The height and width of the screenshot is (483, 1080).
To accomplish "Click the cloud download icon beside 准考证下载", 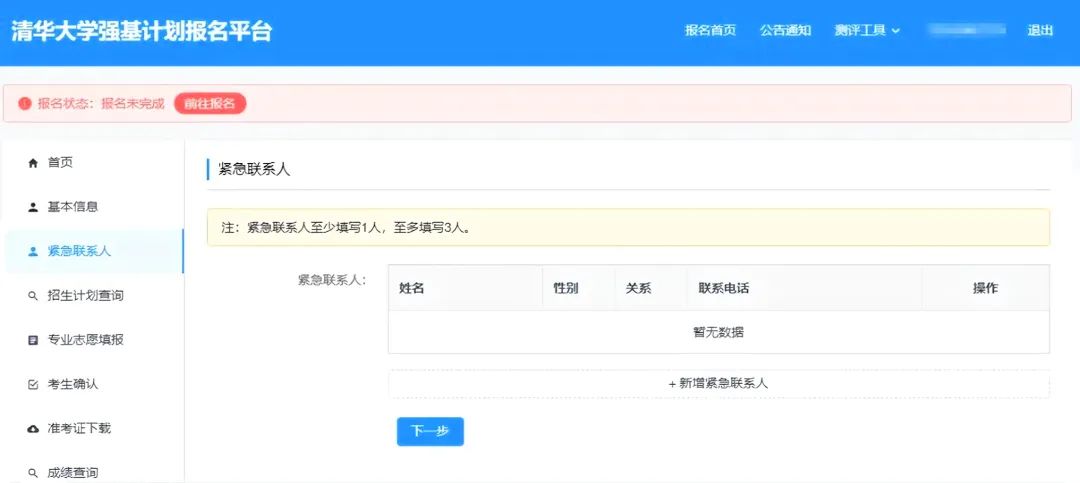I will click(x=33, y=428).
